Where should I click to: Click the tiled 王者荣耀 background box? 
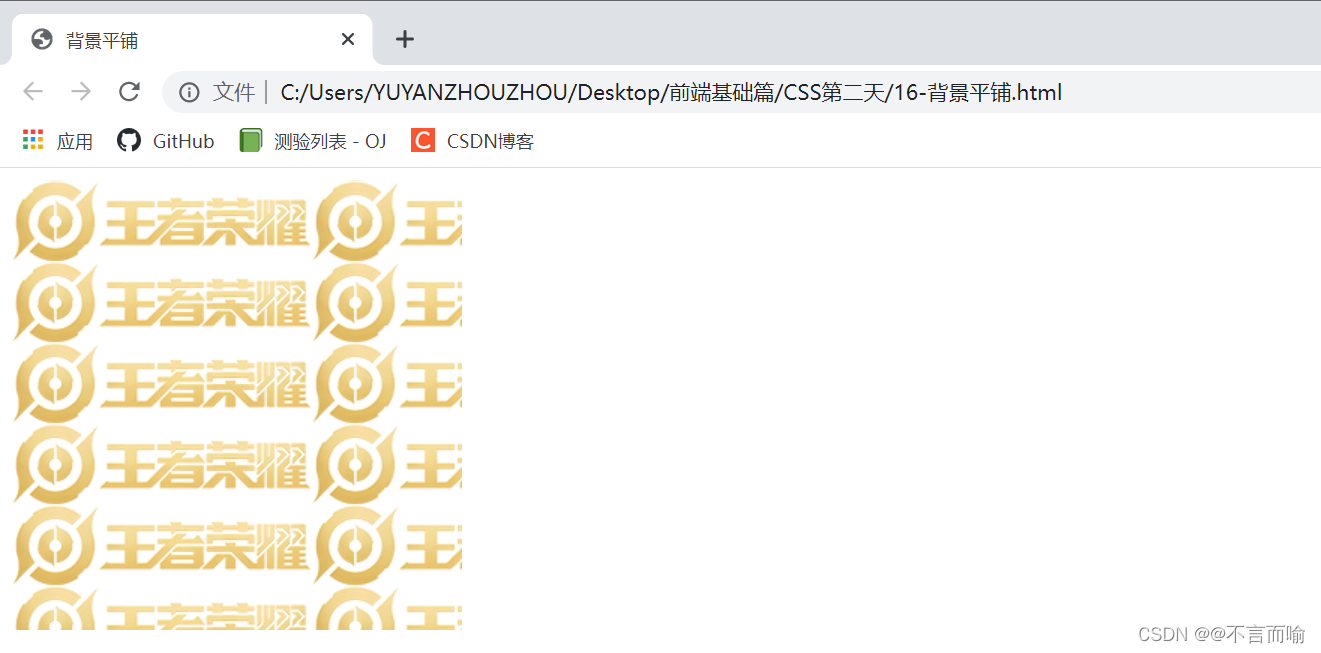(237, 404)
